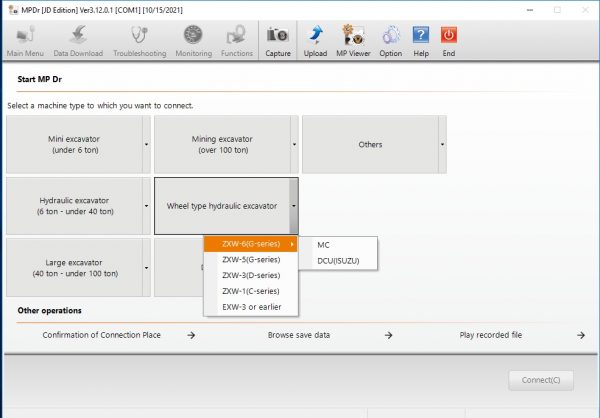Choose ZXW-6(G-series) from the menu
The image size is (600, 418).
point(251,244)
